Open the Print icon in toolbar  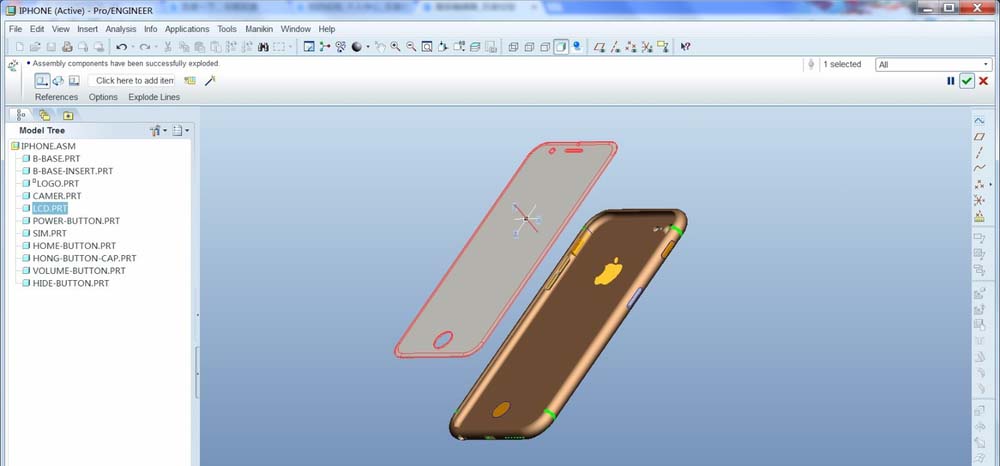click(67, 47)
